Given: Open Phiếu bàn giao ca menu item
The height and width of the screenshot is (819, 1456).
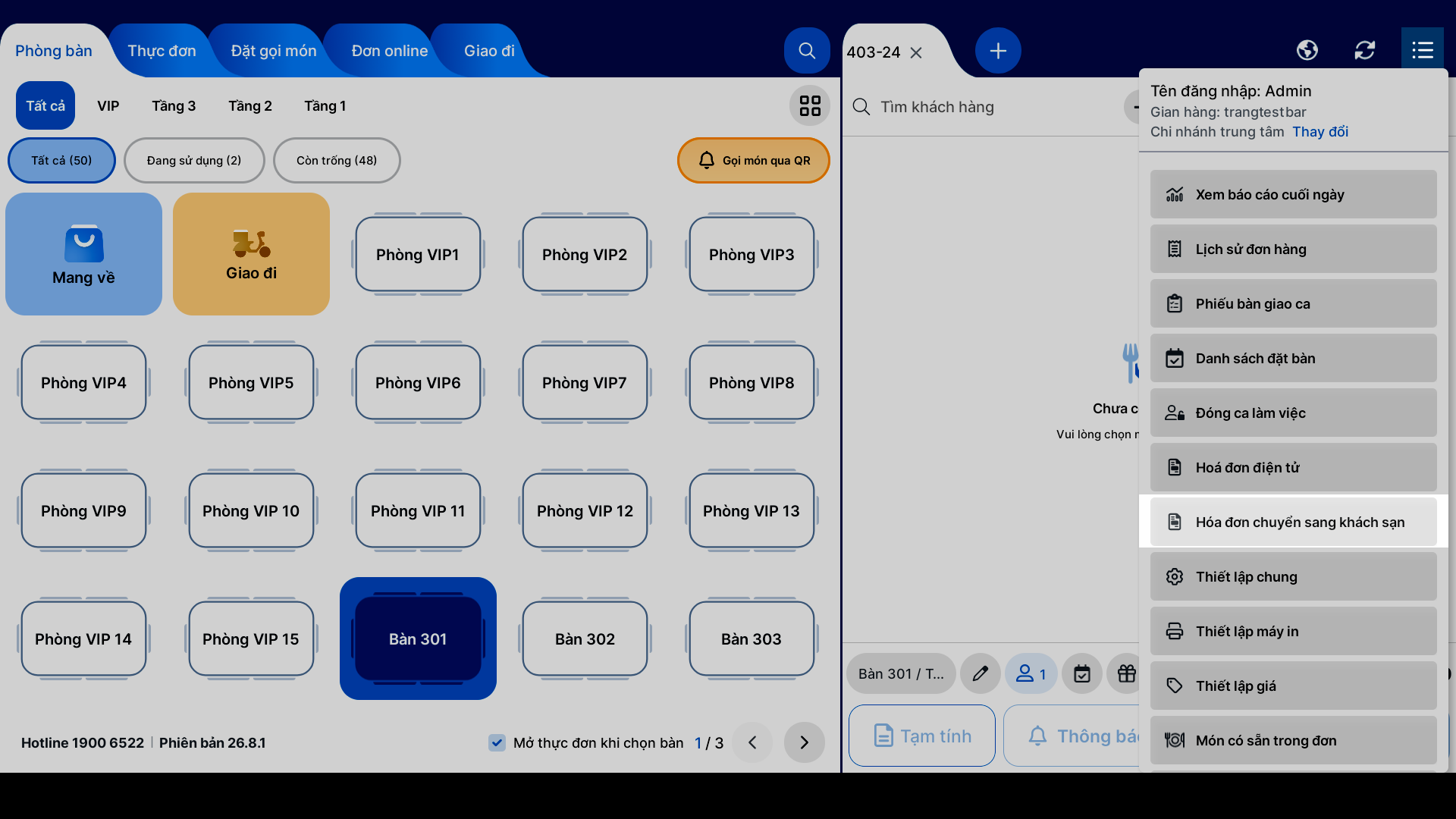Looking at the screenshot, I should pyautogui.click(x=1293, y=303).
